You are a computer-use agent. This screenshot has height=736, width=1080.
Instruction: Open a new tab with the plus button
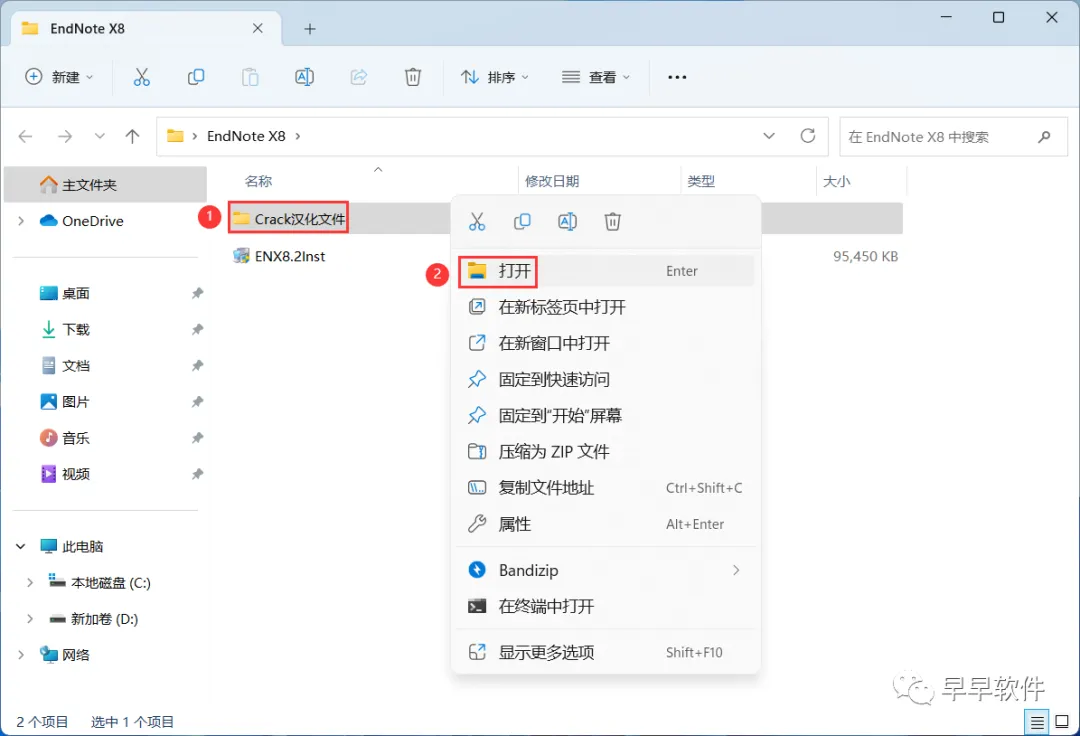[310, 29]
